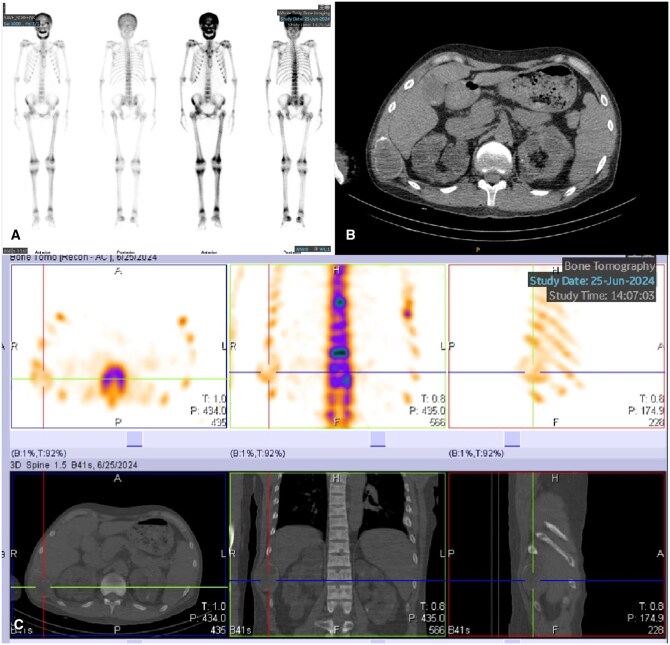Screen dimensions: 670x645
Task: Click the 'Study Time: 14:07:03' overlay label
Action: (602, 295)
